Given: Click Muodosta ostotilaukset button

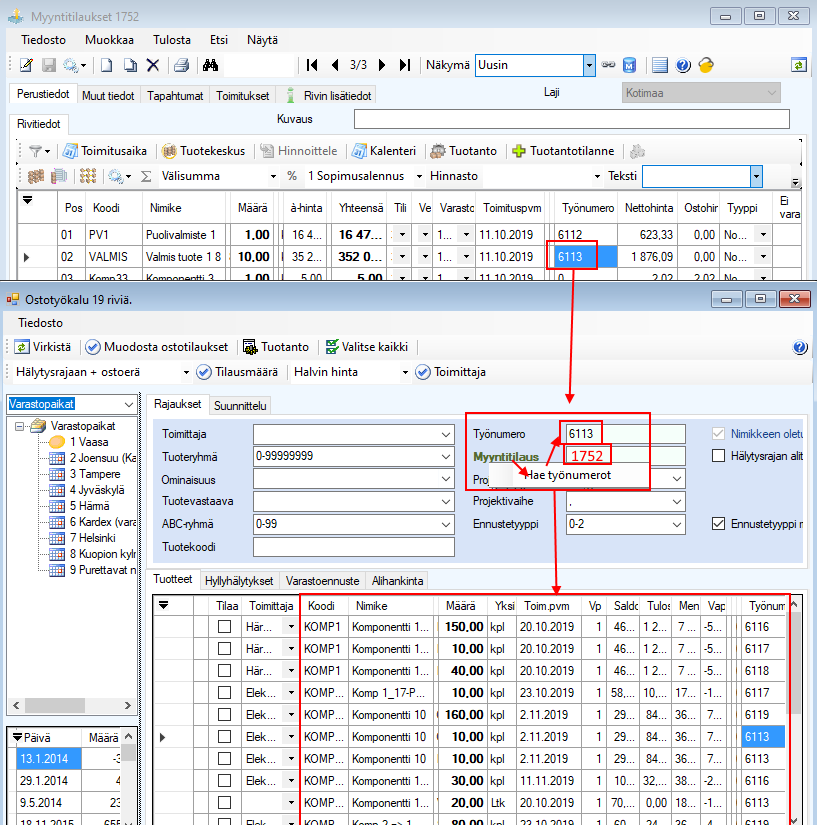Looking at the screenshot, I should pyautogui.click(x=157, y=347).
